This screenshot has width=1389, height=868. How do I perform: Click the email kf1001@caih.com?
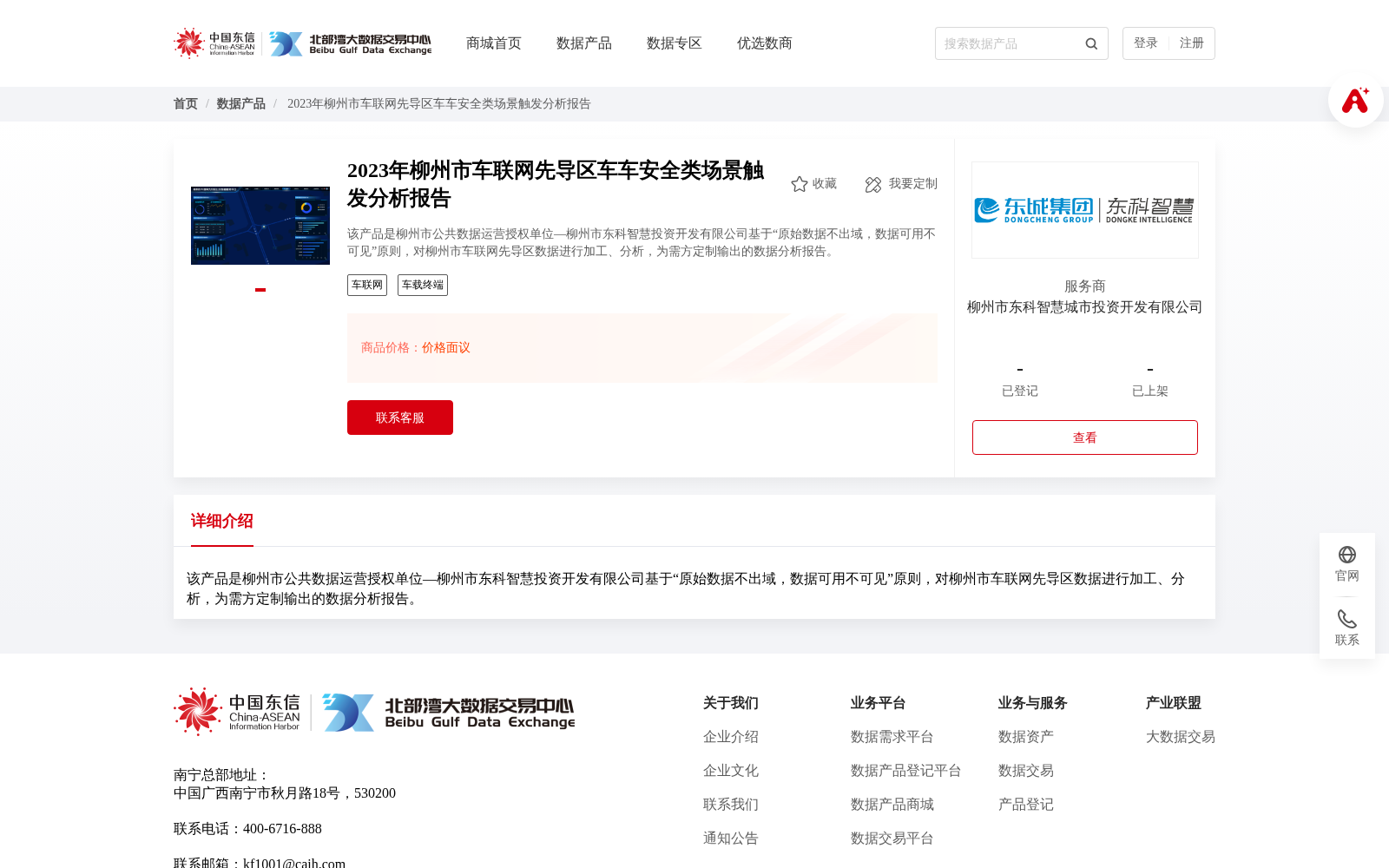click(294, 863)
